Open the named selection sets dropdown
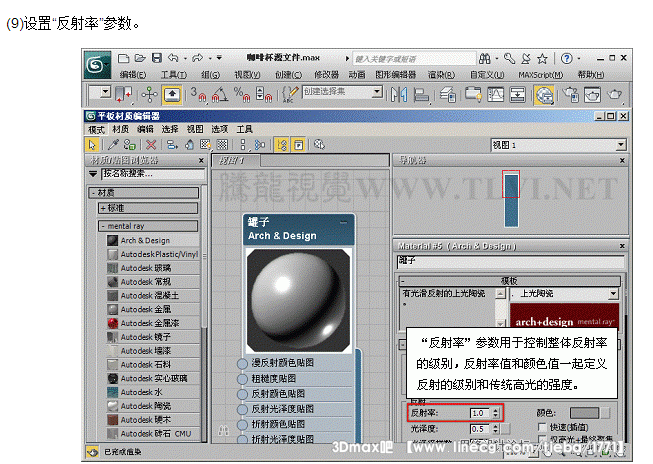Viewport: 653px width, 464px height. [377, 91]
